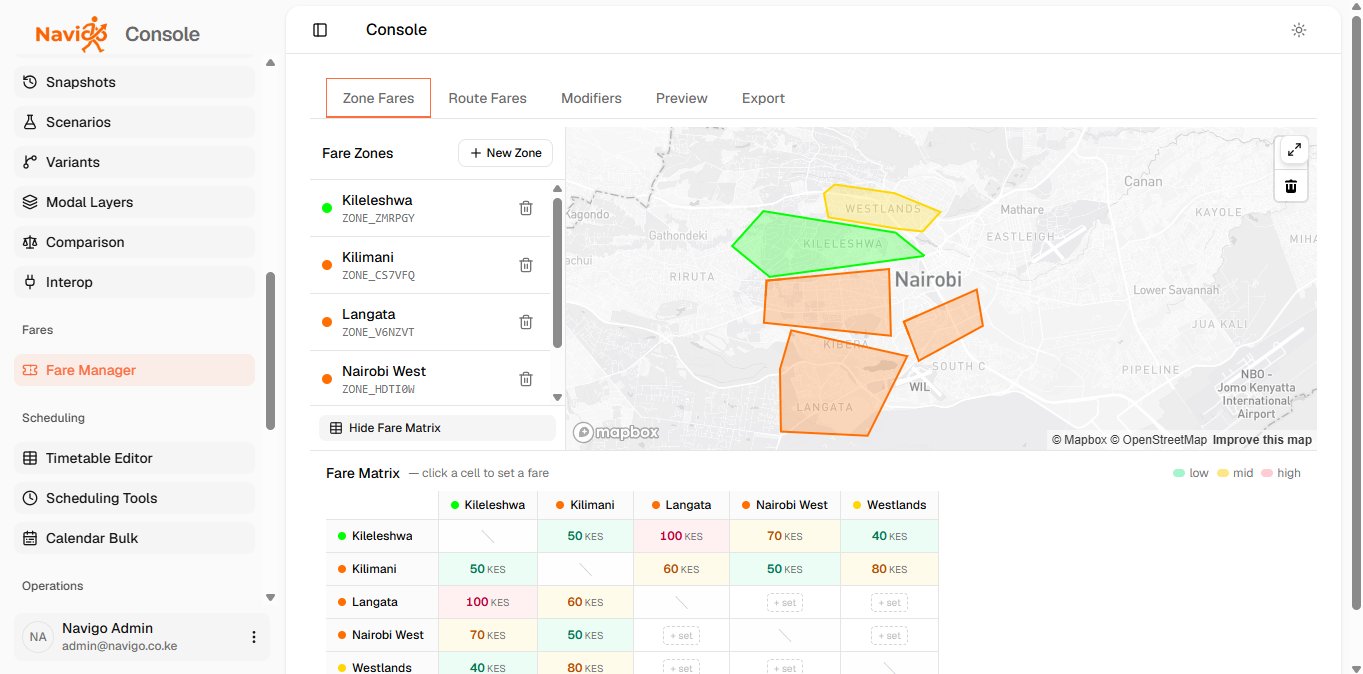Click the Scenarios flask icon
The width and height of the screenshot is (1363, 674).
tap(30, 122)
